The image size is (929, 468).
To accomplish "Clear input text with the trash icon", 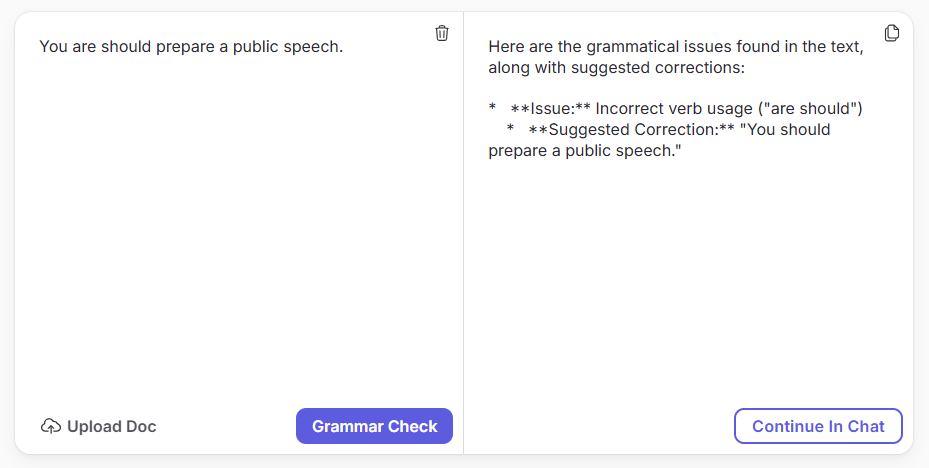I will (x=441, y=33).
